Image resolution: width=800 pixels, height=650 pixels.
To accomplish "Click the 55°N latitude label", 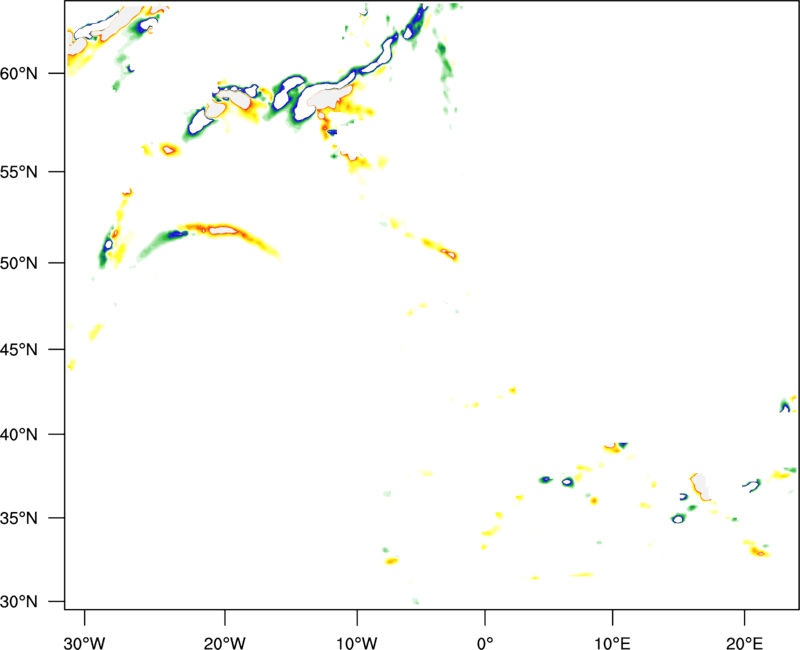I will (19, 172).
